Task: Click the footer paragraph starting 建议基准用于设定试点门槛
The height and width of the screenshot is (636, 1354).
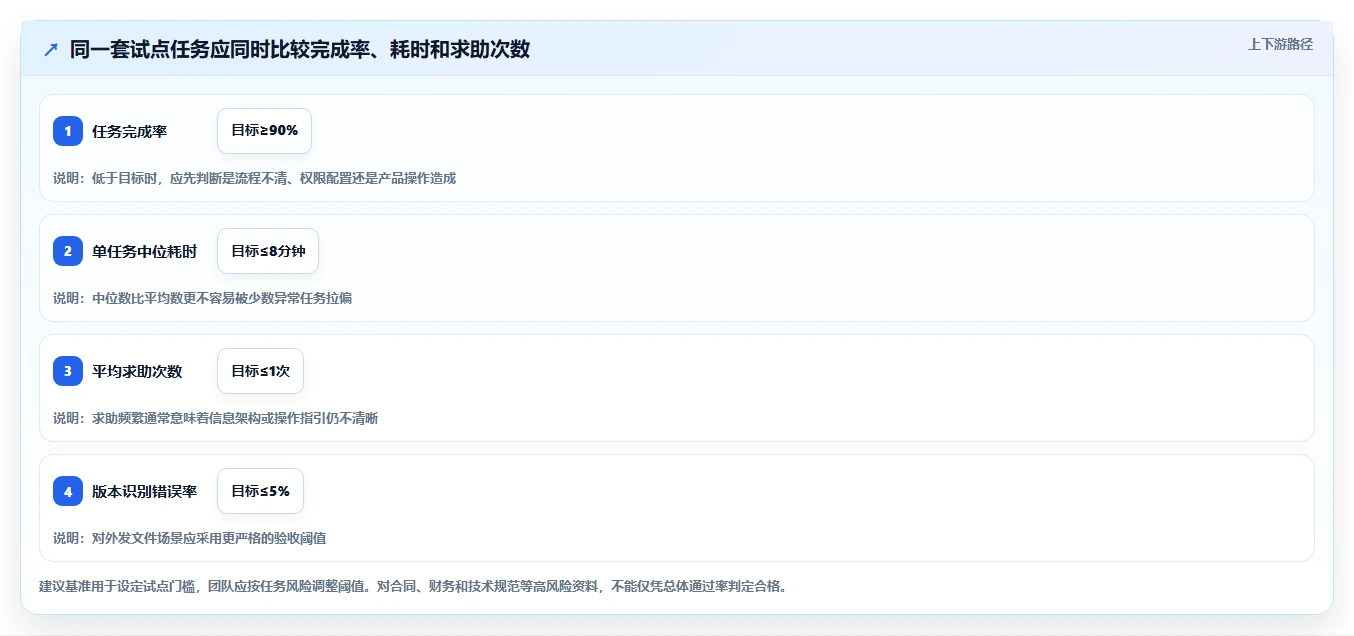Action: point(413,586)
